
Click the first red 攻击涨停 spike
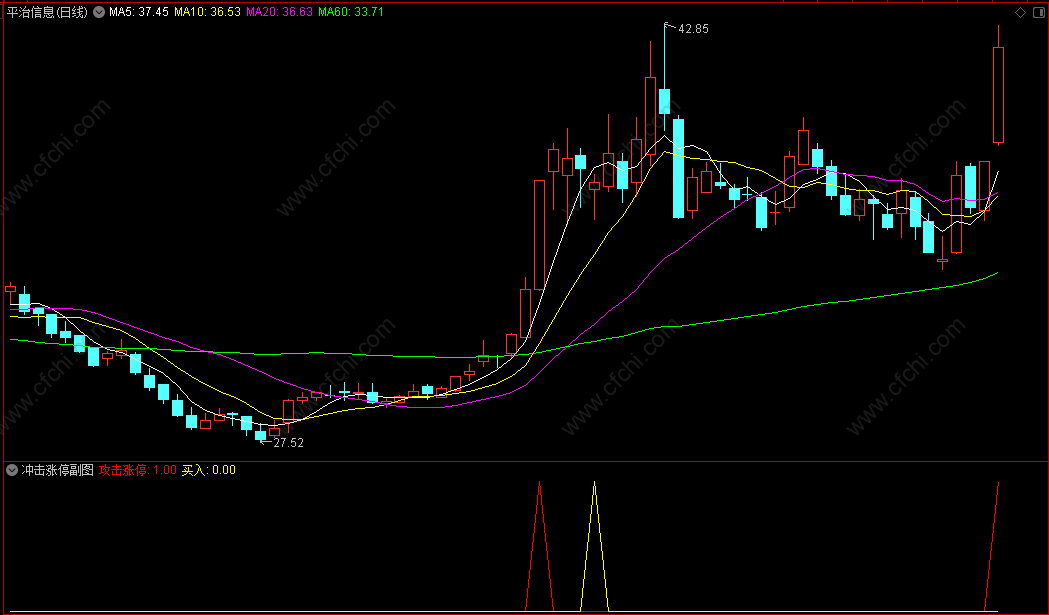pyautogui.click(x=539, y=545)
